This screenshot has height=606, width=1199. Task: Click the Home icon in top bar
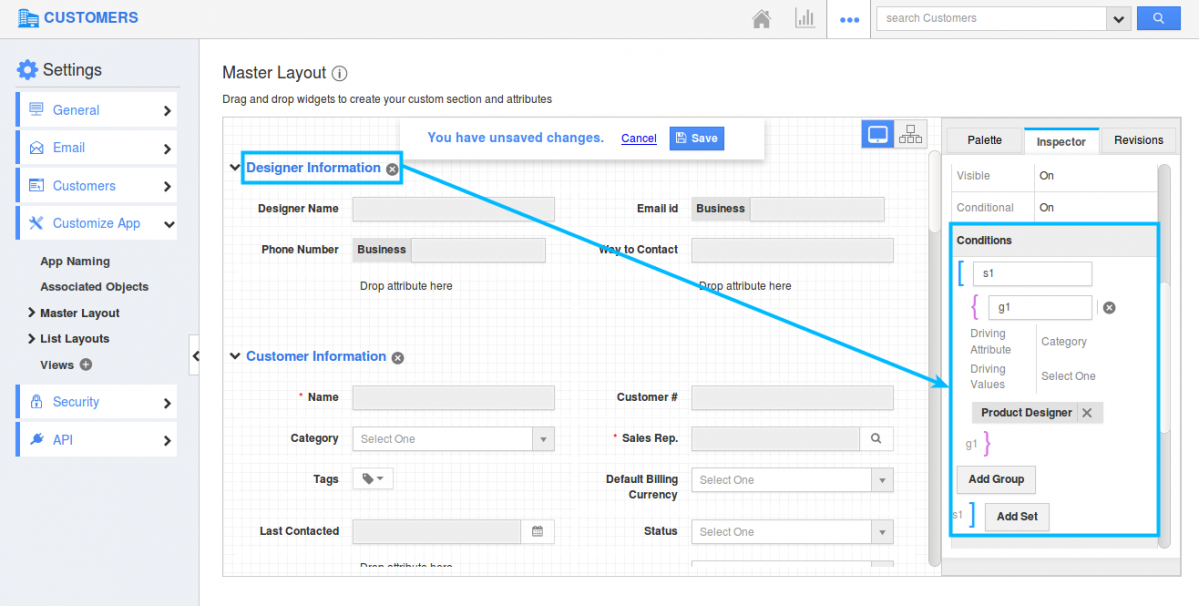(762, 18)
